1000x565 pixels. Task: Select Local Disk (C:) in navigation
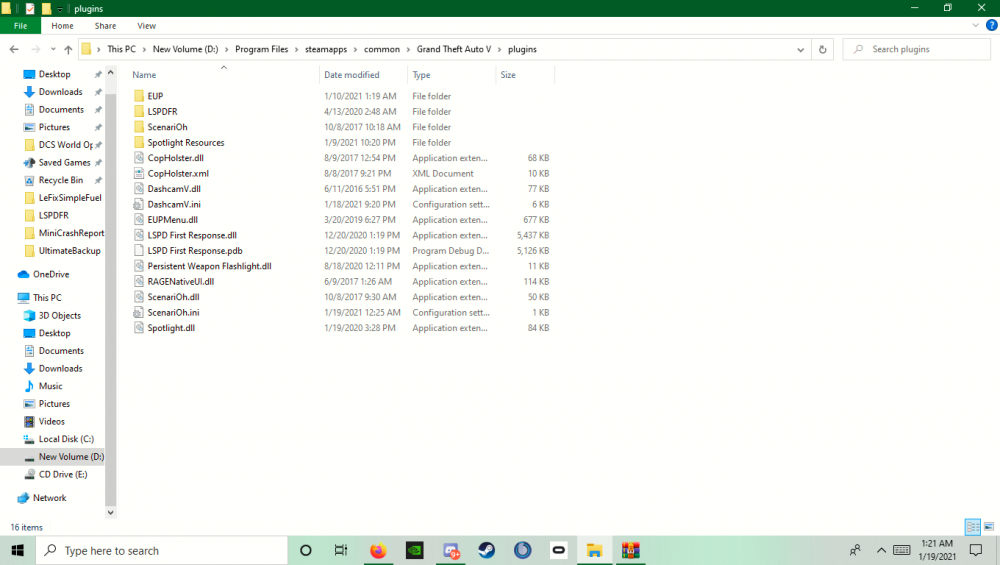click(66, 439)
